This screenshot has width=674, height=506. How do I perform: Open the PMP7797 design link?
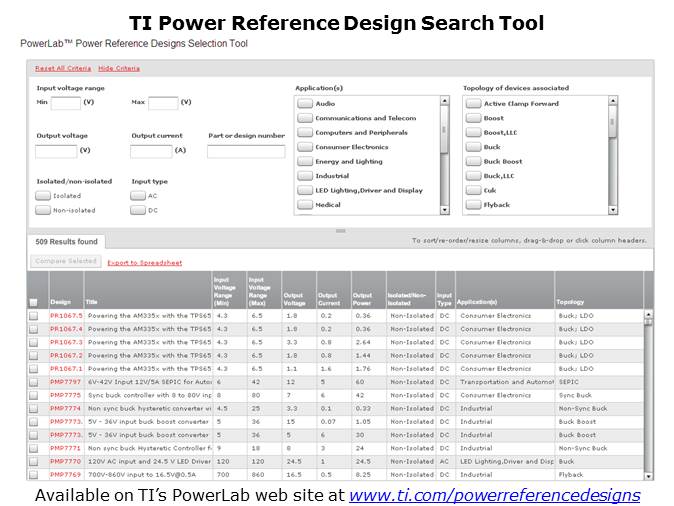tap(65, 382)
